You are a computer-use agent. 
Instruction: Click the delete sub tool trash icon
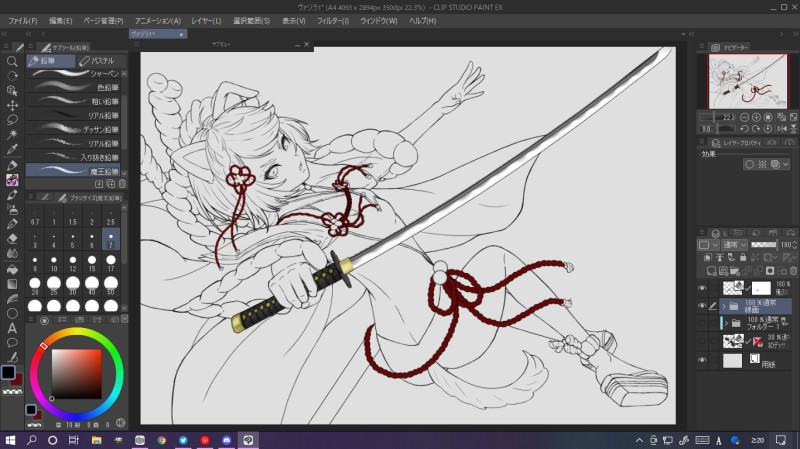pos(122,183)
